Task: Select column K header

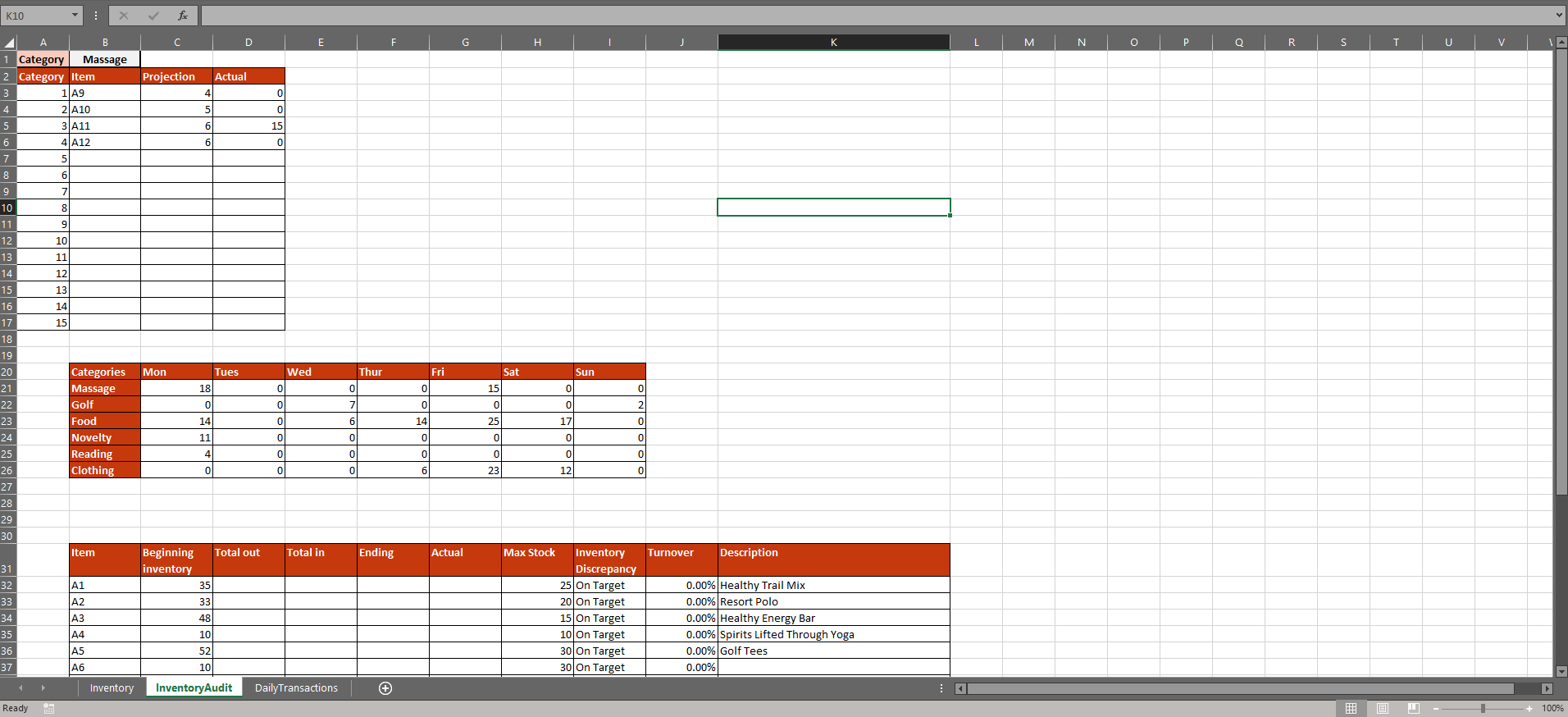Action: point(834,43)
